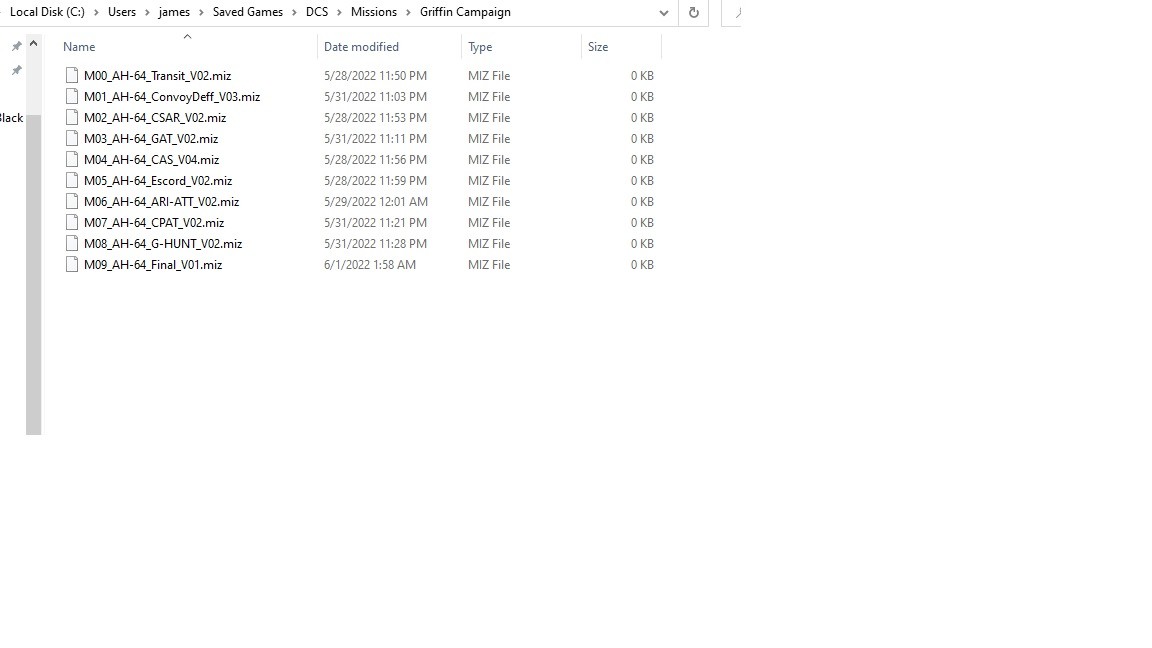Click the file icon of M04_AH-64_CAS_V04.miz
This screenshot has height=648, width=1152.
coord(71,159)
